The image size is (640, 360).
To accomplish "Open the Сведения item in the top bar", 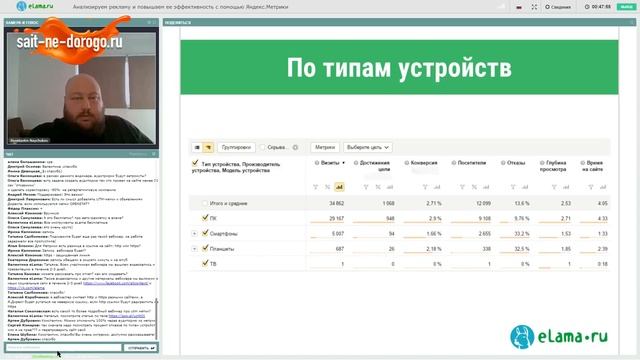I will tap(558, 7).
